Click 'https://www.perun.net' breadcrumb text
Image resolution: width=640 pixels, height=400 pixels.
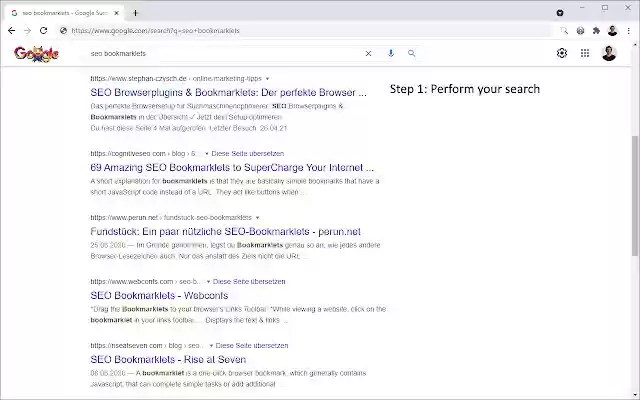[124, 218]
